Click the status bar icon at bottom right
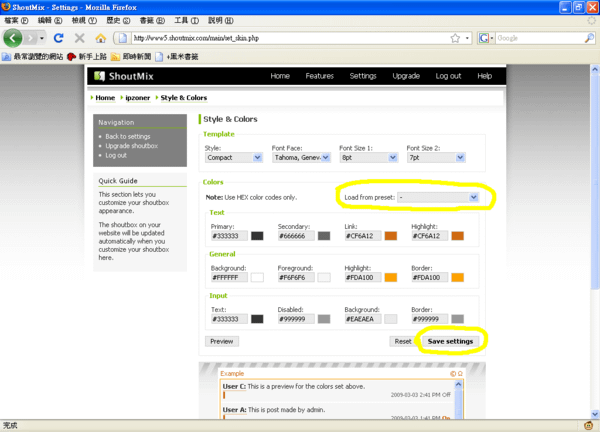600x432 pixels. (589, 425)
